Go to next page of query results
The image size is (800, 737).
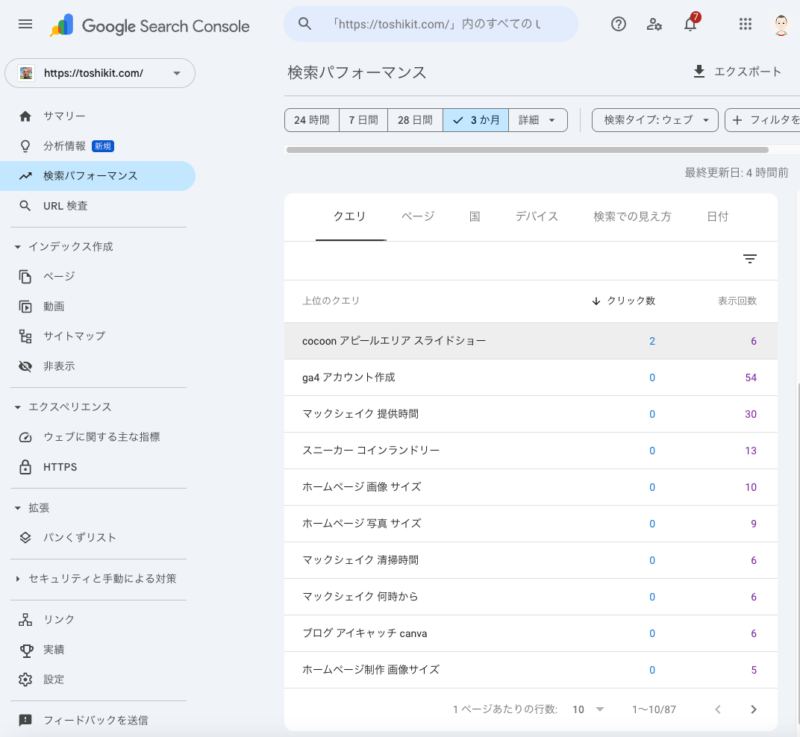coord(754,709)
